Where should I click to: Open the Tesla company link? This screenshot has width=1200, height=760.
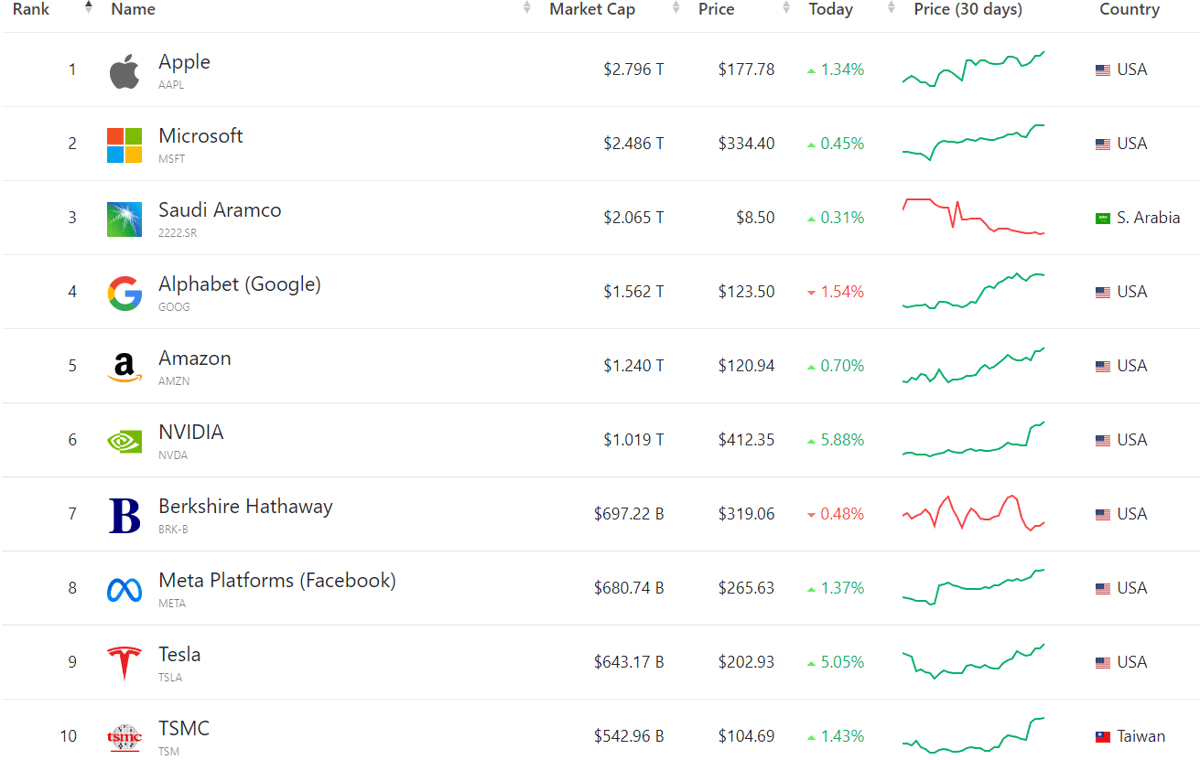[180, 654]
